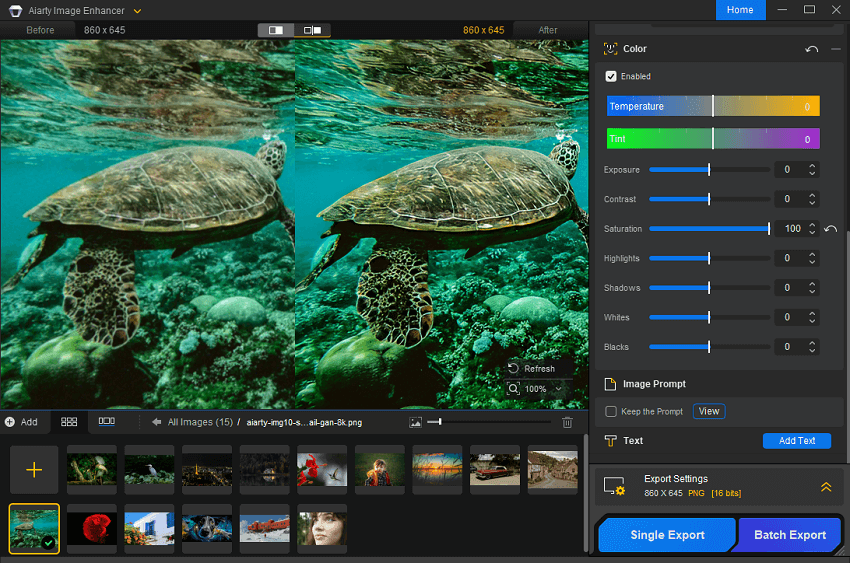Screen dimensions: 850x563
Task: Open the Aiarty Image Enhancer title dropdown arrow
Action: [138, 11]
